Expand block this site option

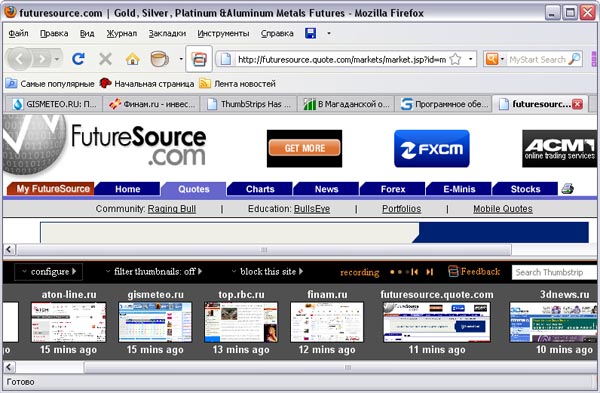(267, 272)
